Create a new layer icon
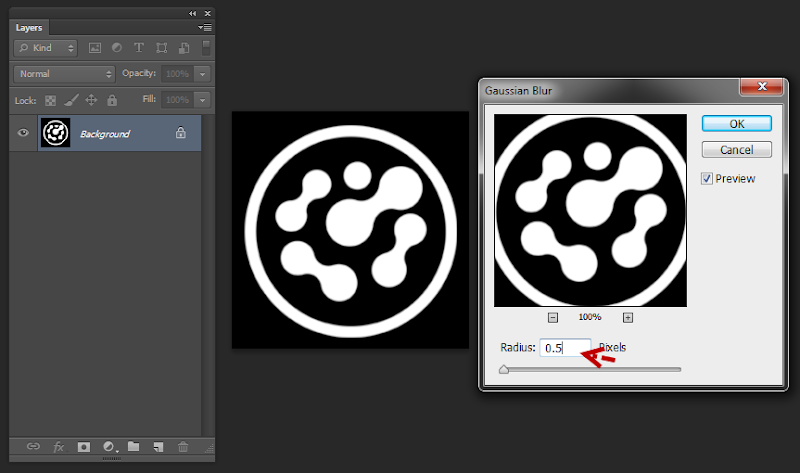Viewport: 800px width, 473px height. click(x=158, y=447)
